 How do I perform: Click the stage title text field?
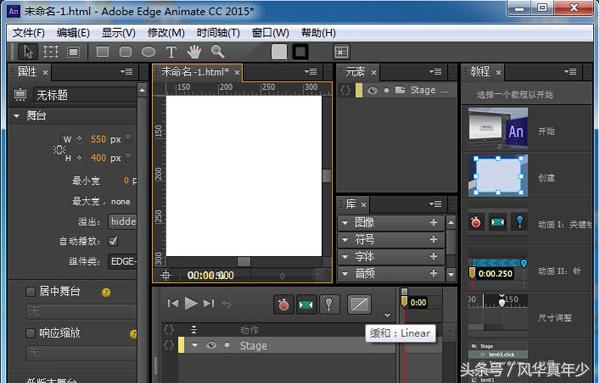84,95
